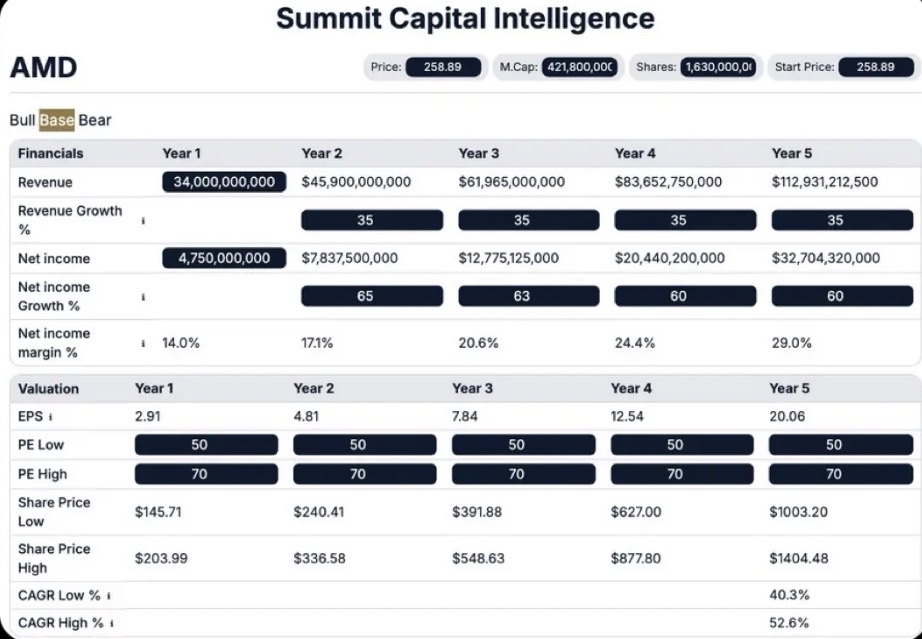Image resolution: width=922 pixels, height=639 pixels.
Task: Edit Year 2 Revenue Growth value 35
Action: (371, 220)
